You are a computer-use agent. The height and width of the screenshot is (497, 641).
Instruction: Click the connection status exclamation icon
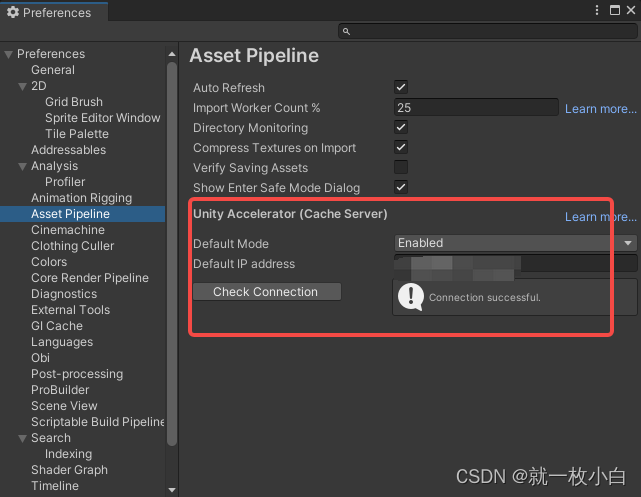(410, 297)
